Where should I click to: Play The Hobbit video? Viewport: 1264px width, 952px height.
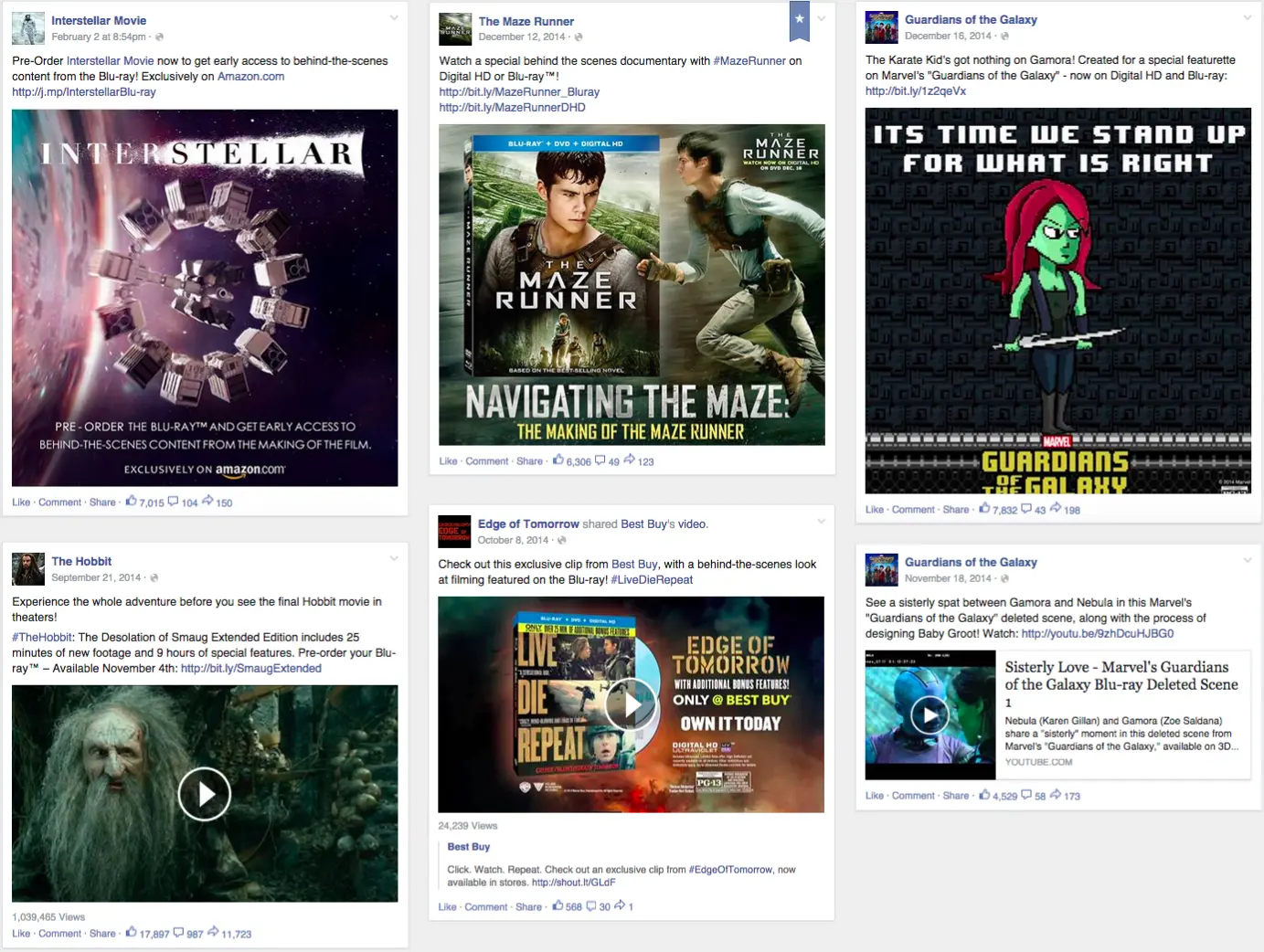tap(204, 794)
